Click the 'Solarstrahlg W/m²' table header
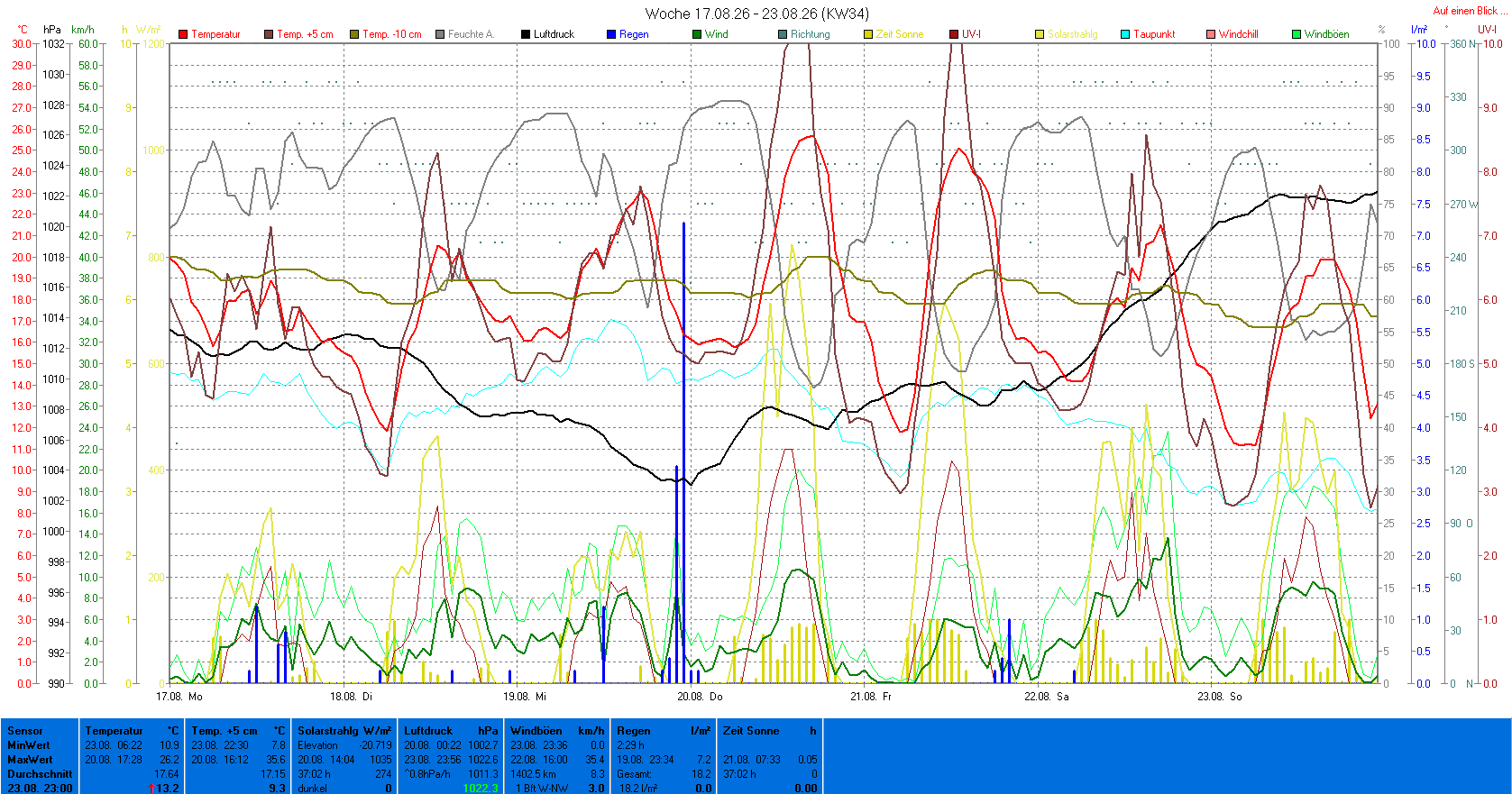 (x=344, y=731)
